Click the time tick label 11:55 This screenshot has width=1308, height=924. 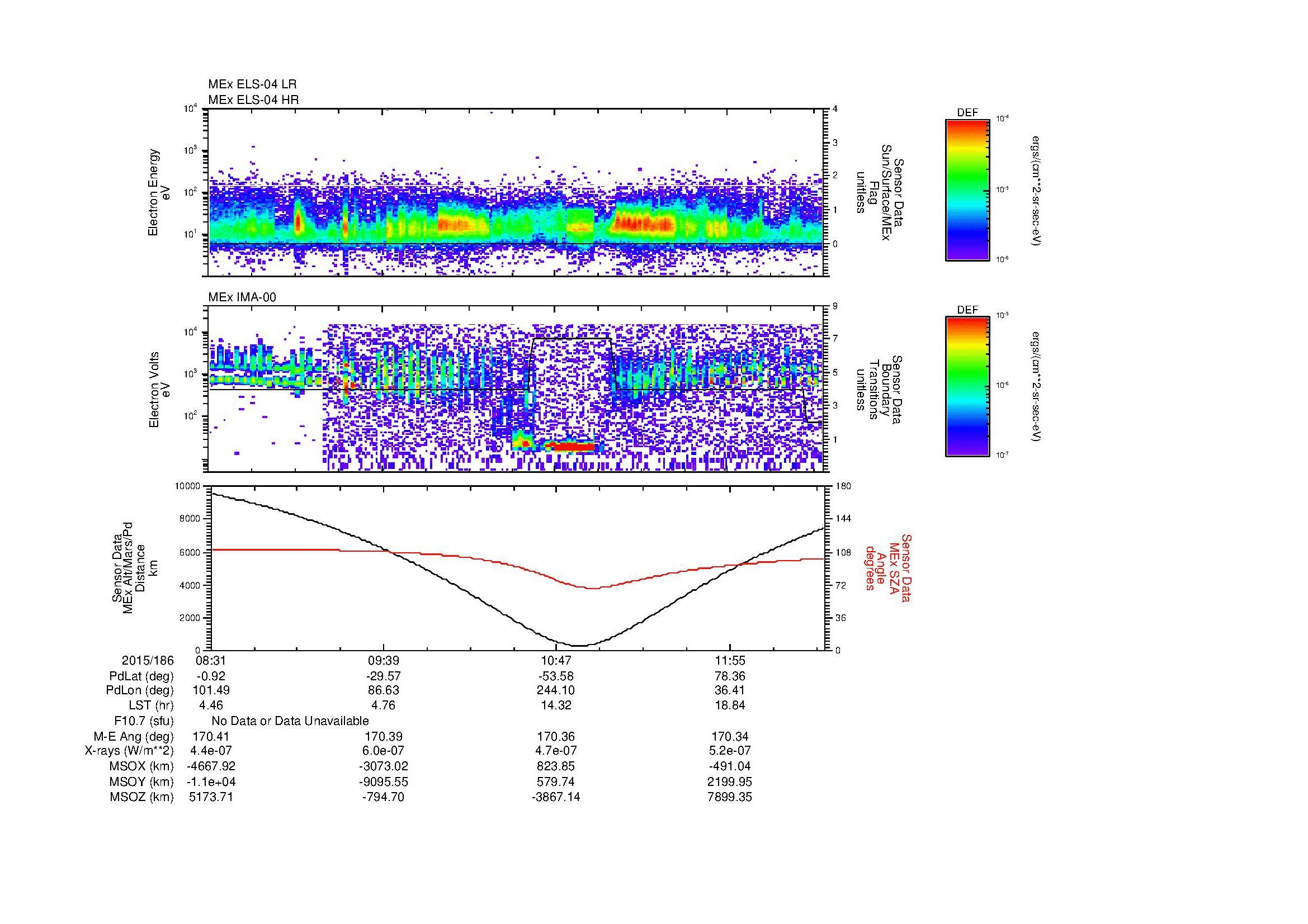point(730,661)
